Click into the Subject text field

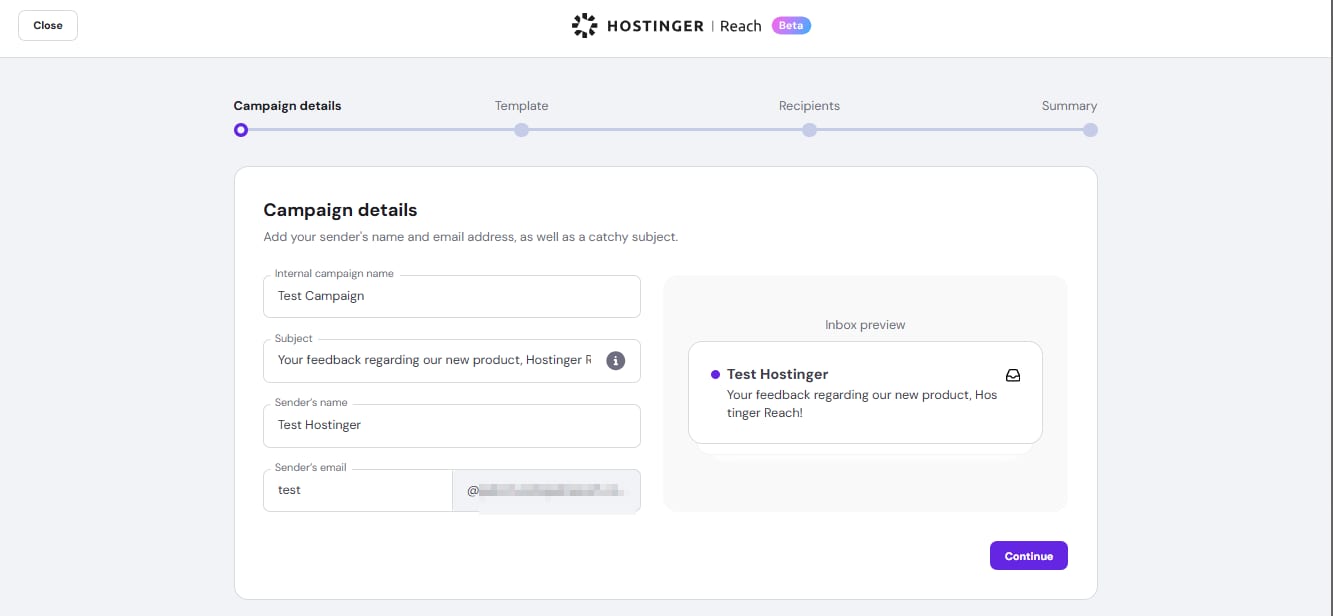coord(434,361)
